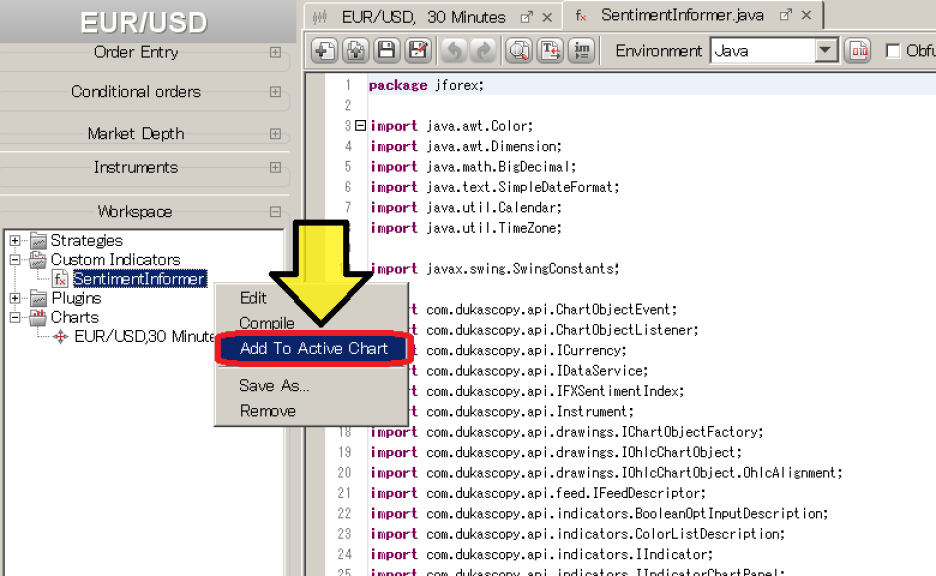Click the candlestick icon on EUR/USD tab

pyautogui.click(x=320, y=17)
